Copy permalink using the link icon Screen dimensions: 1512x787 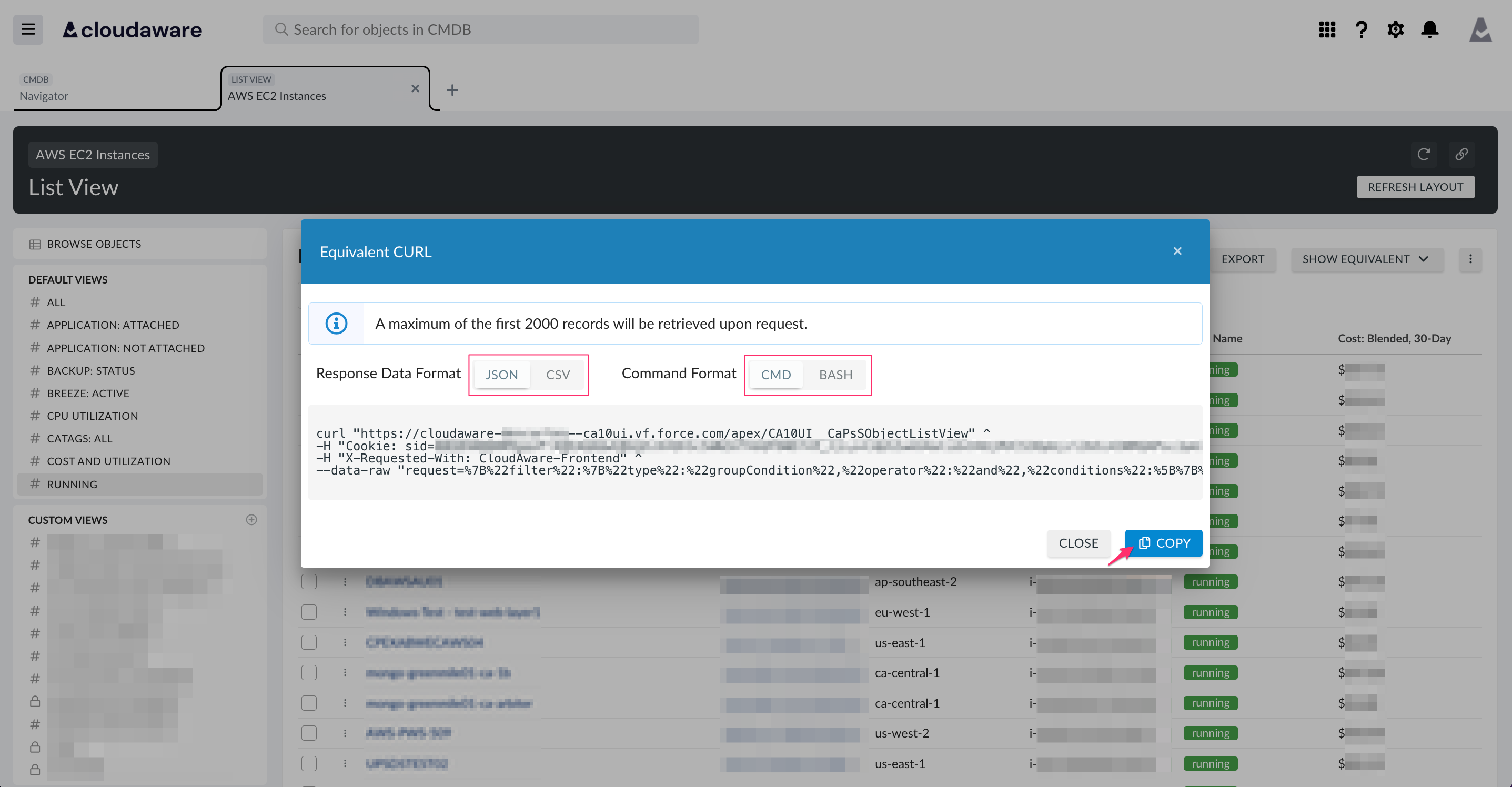(x=1462, y=154)
